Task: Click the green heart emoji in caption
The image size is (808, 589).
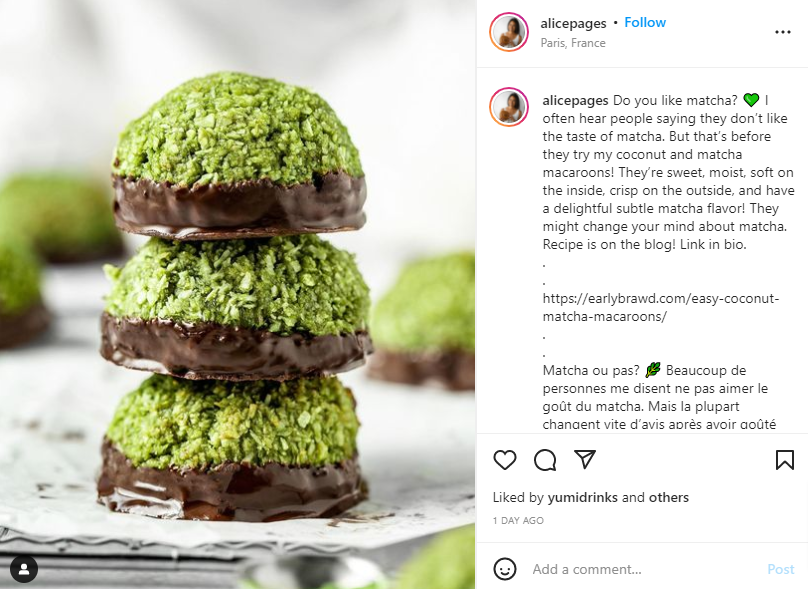Action: [x=751, y=100]
